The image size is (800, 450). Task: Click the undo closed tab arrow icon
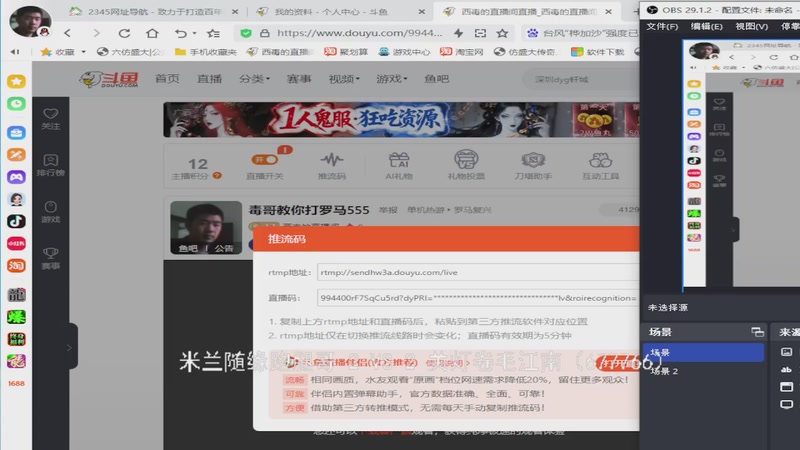coord(181,33)
